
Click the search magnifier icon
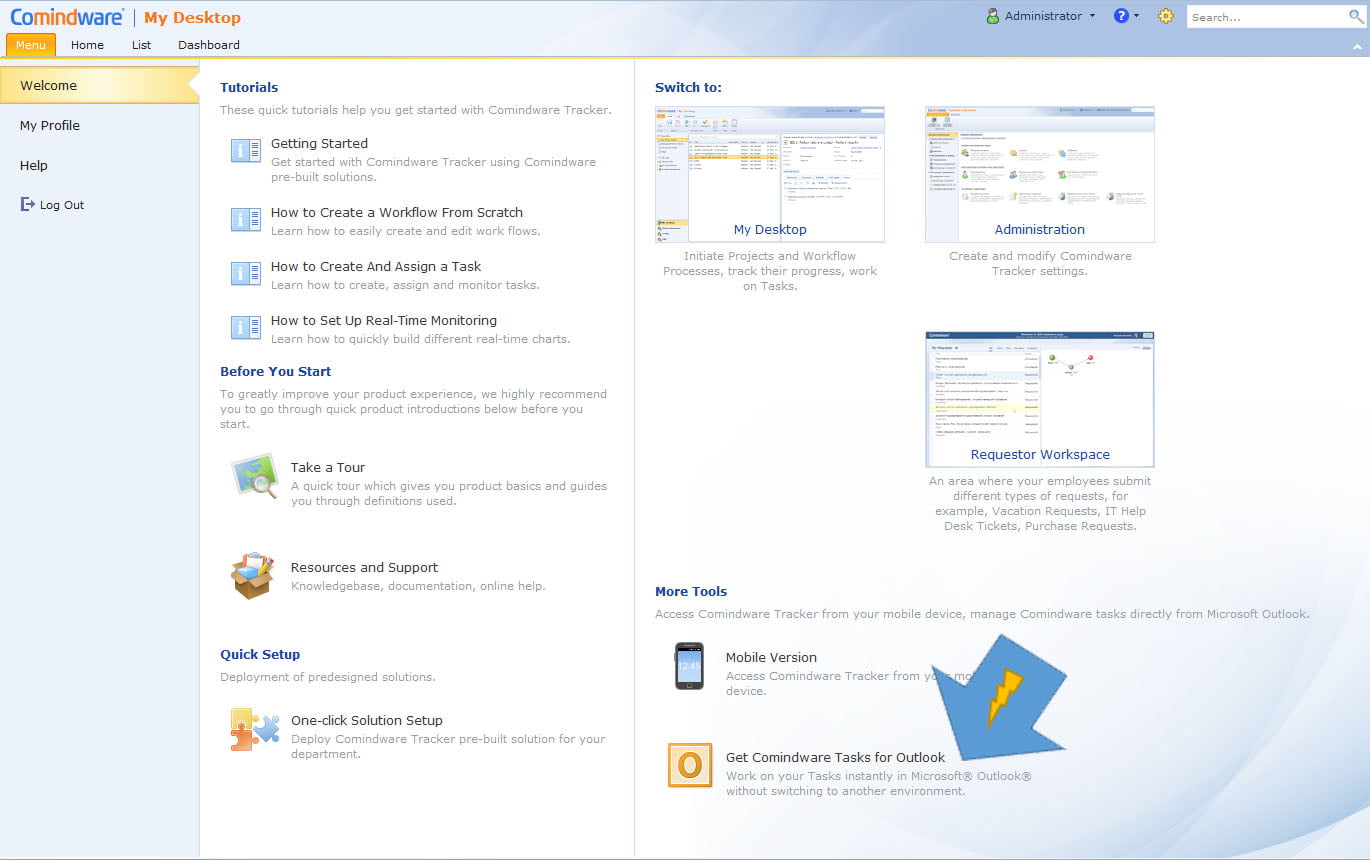coord(1356,16)
